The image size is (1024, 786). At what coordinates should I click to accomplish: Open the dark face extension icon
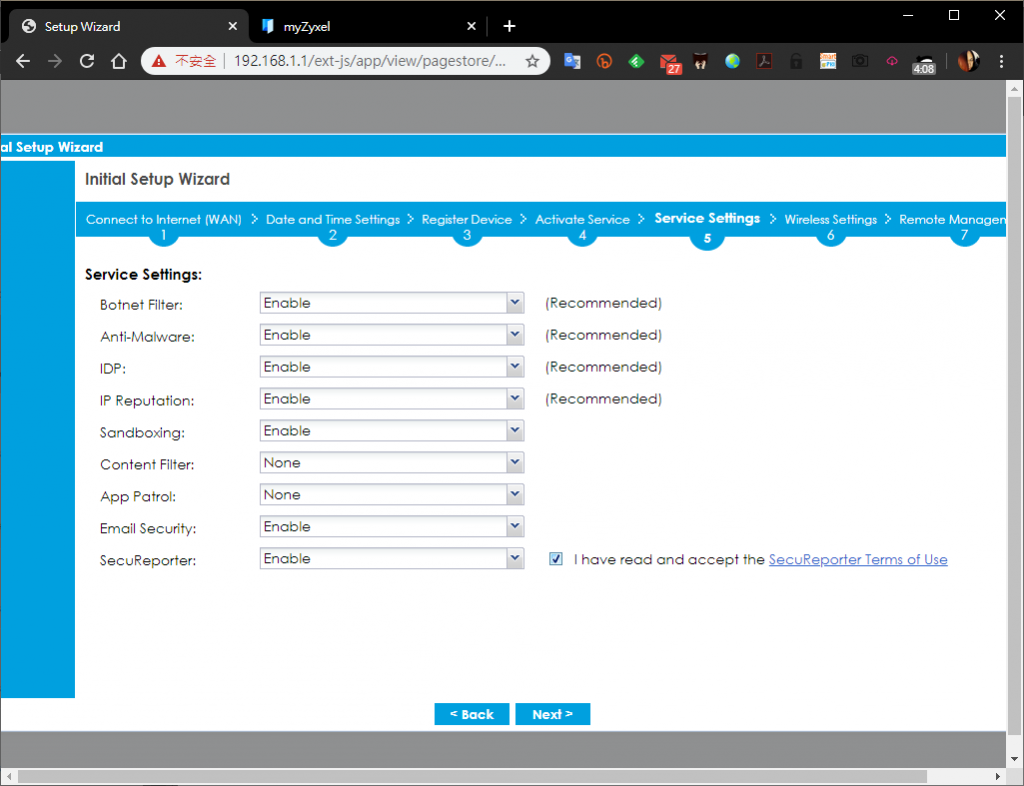tap(700, 61)
